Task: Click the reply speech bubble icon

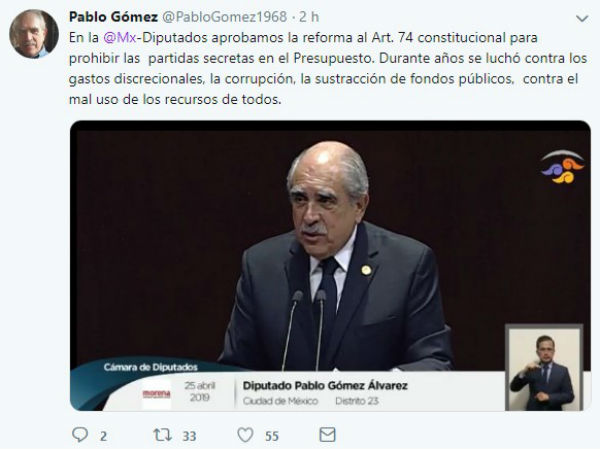Action: (x=80, y=435)
